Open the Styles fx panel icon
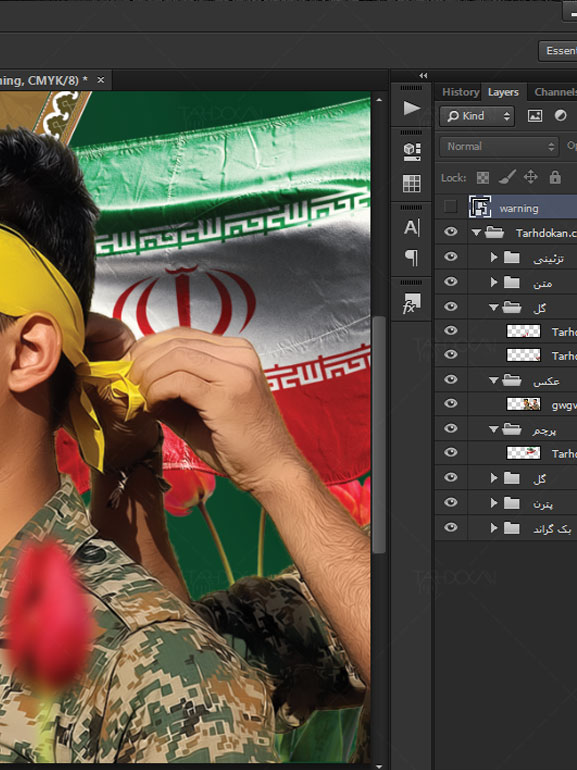 (411, 303)
